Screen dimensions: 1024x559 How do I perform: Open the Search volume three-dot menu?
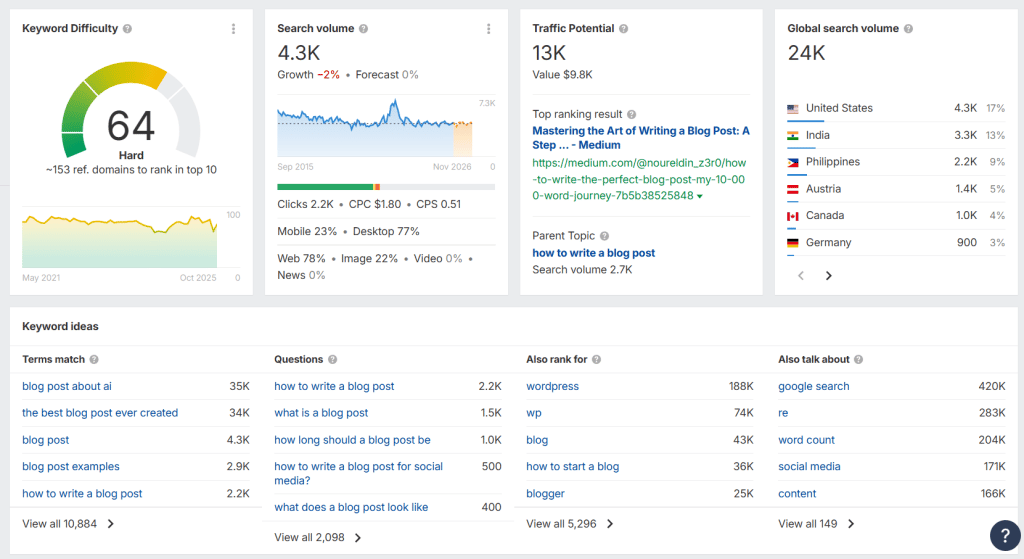pos(488,29)
